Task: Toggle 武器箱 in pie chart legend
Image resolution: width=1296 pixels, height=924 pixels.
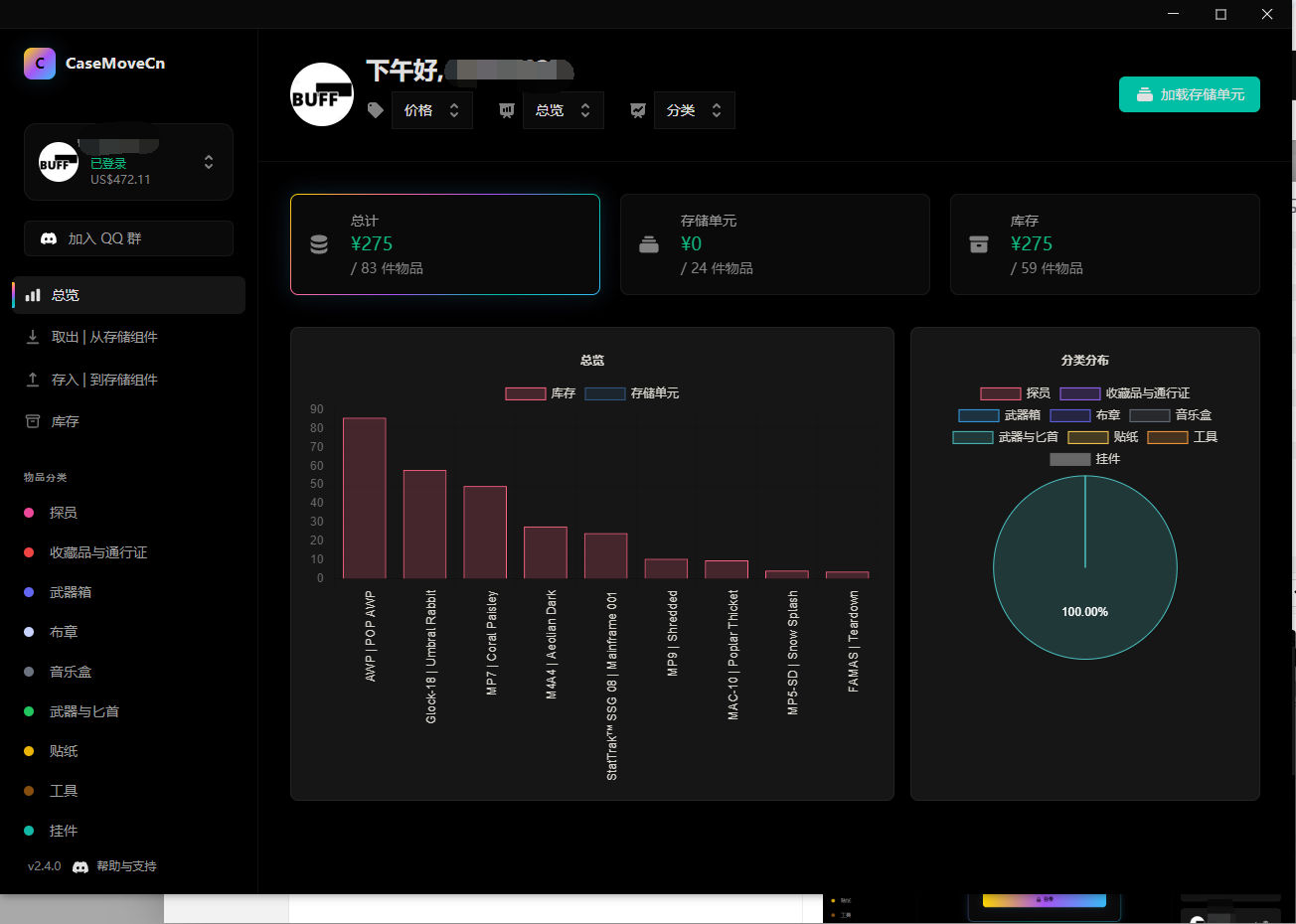Action: (999, 415)
